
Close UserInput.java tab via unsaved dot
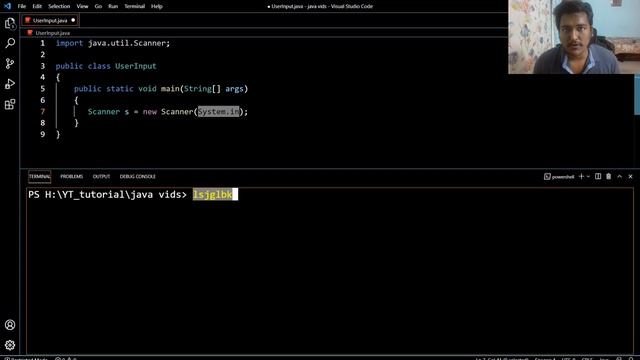pos(73,20)
